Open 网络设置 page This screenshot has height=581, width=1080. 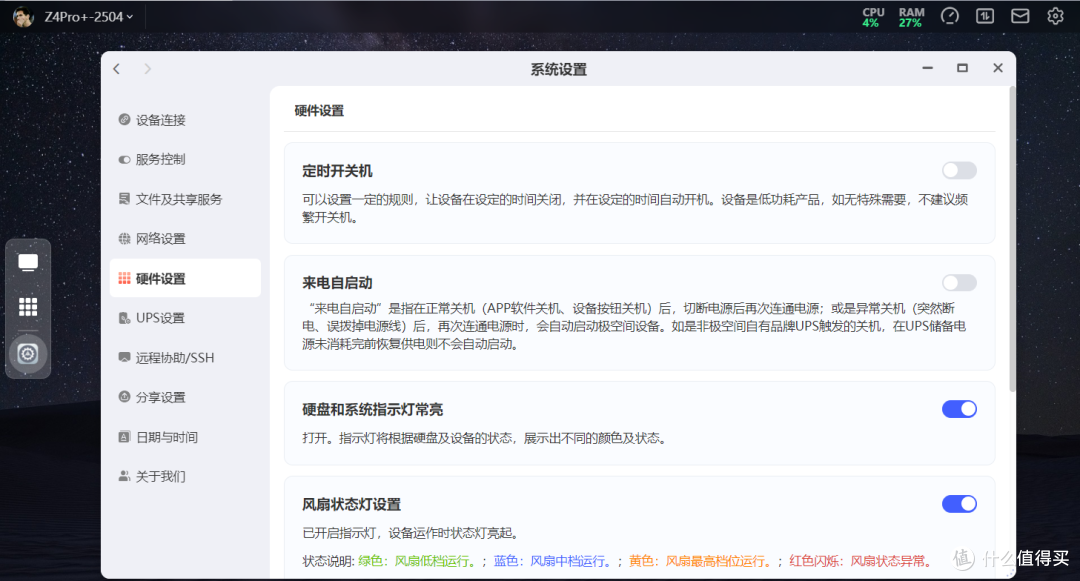[185, 239]
